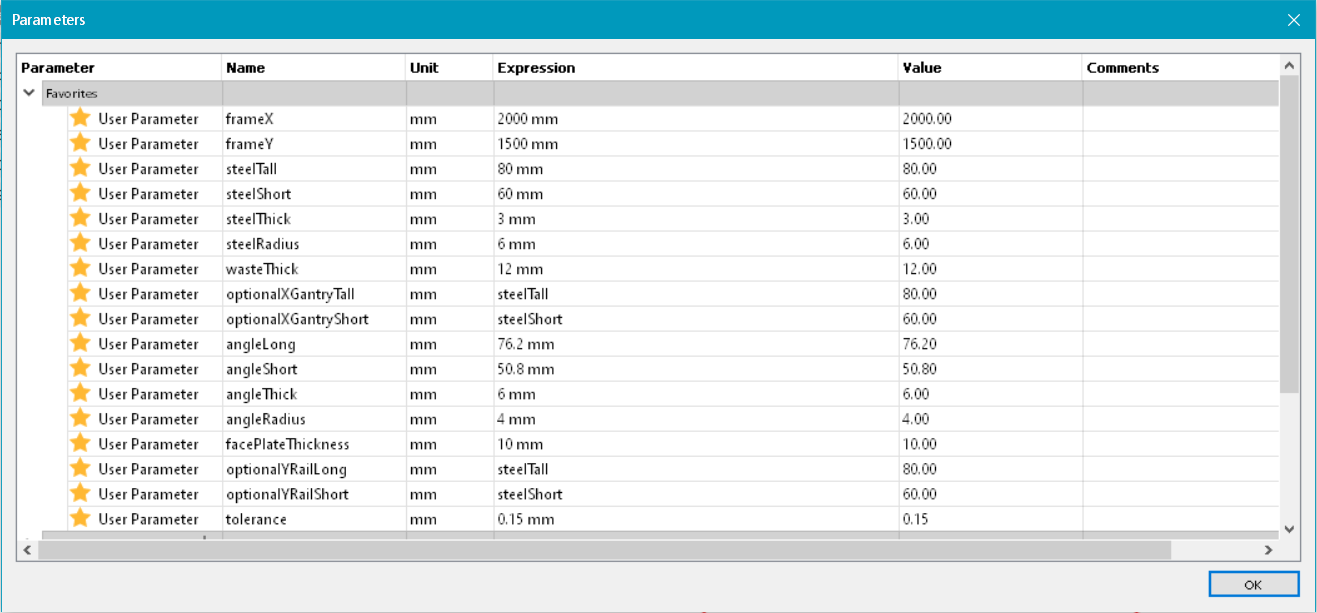Edit the 4 mm expression for angleRadius
Viewport: 1317px width, 613px height.
pyautogui.click(x=696, y=418)
